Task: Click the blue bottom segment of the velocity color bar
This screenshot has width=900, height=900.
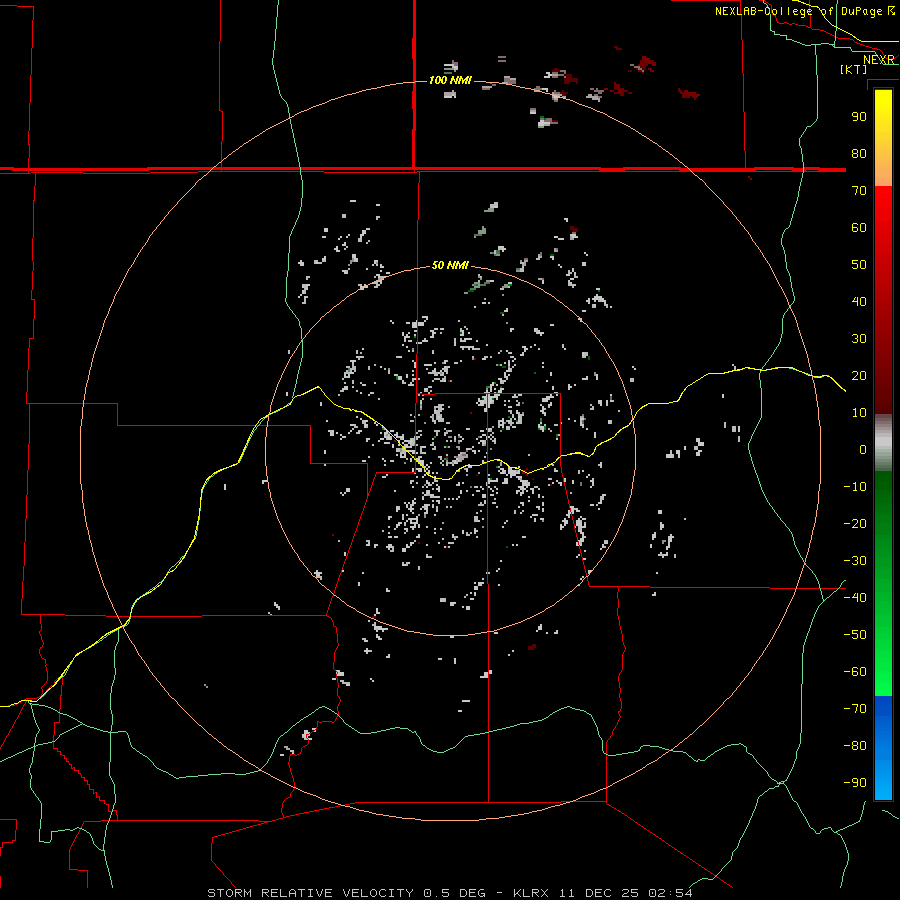Action: point(883,748)
